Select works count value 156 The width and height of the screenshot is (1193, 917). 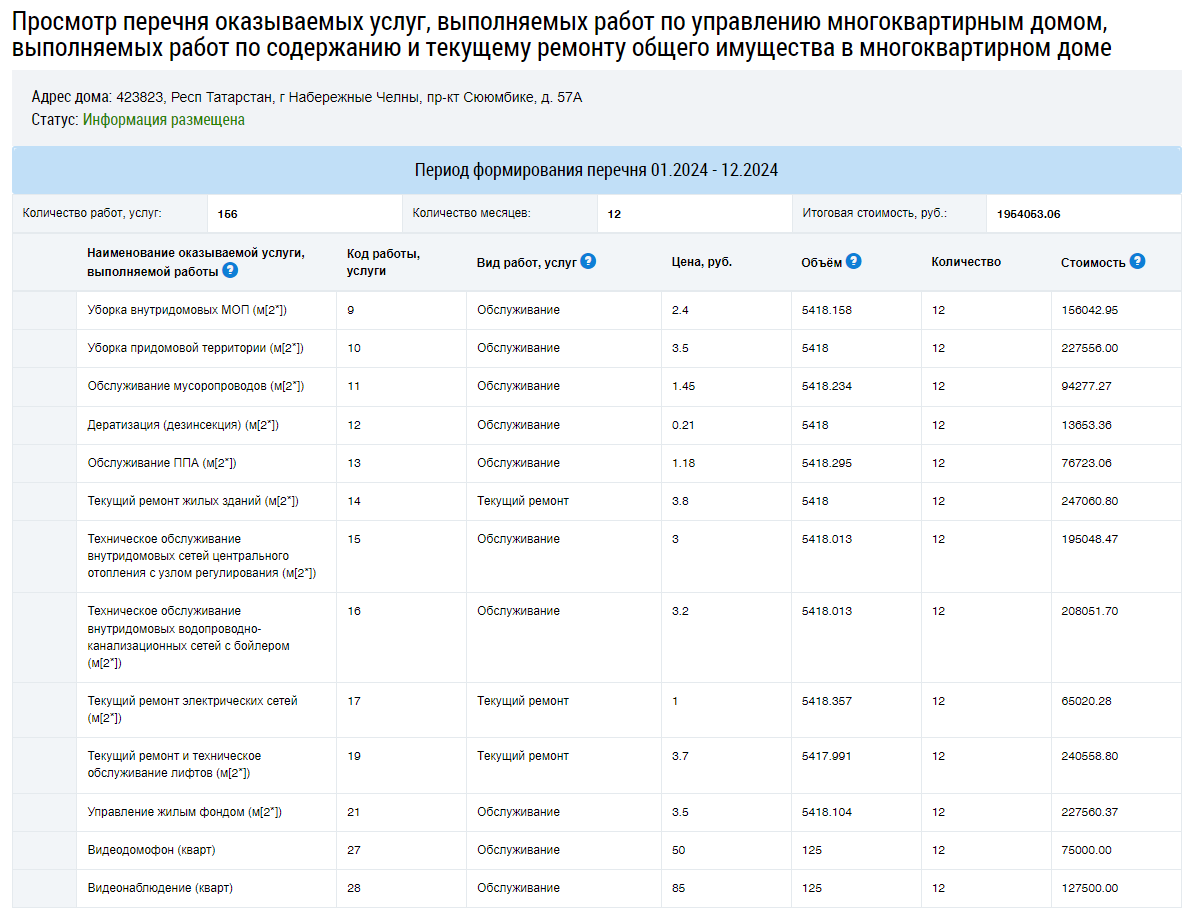point(227,214)
